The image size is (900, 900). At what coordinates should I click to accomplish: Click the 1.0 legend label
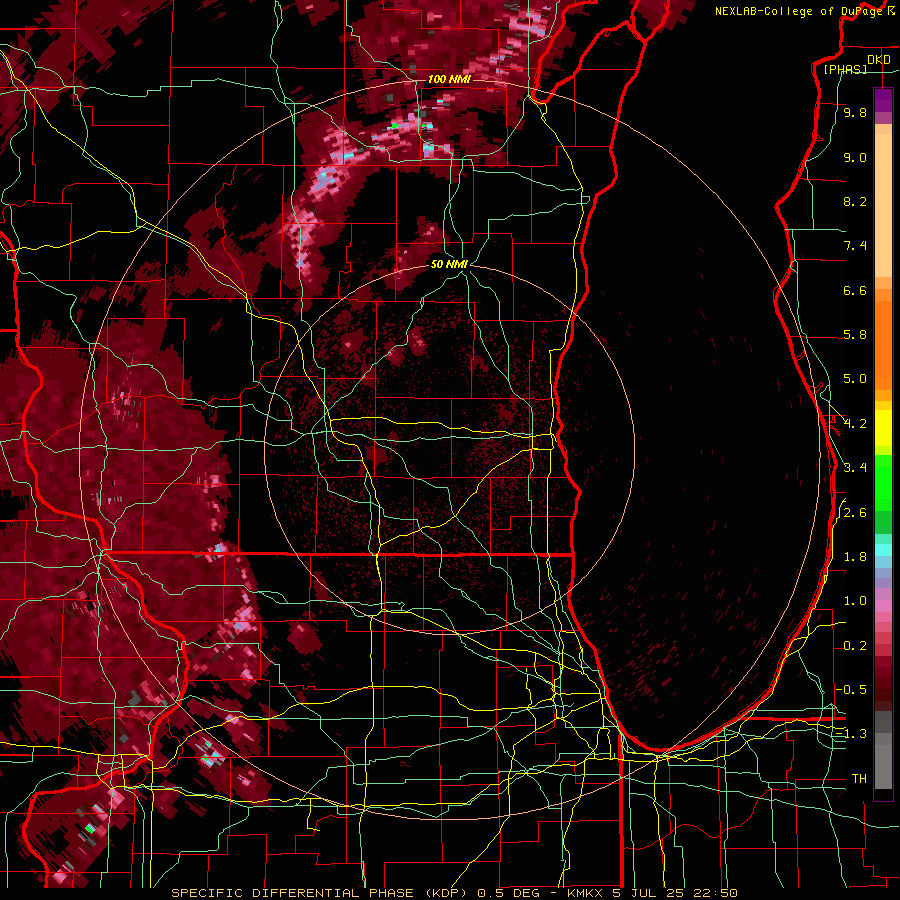coord(855,601)
